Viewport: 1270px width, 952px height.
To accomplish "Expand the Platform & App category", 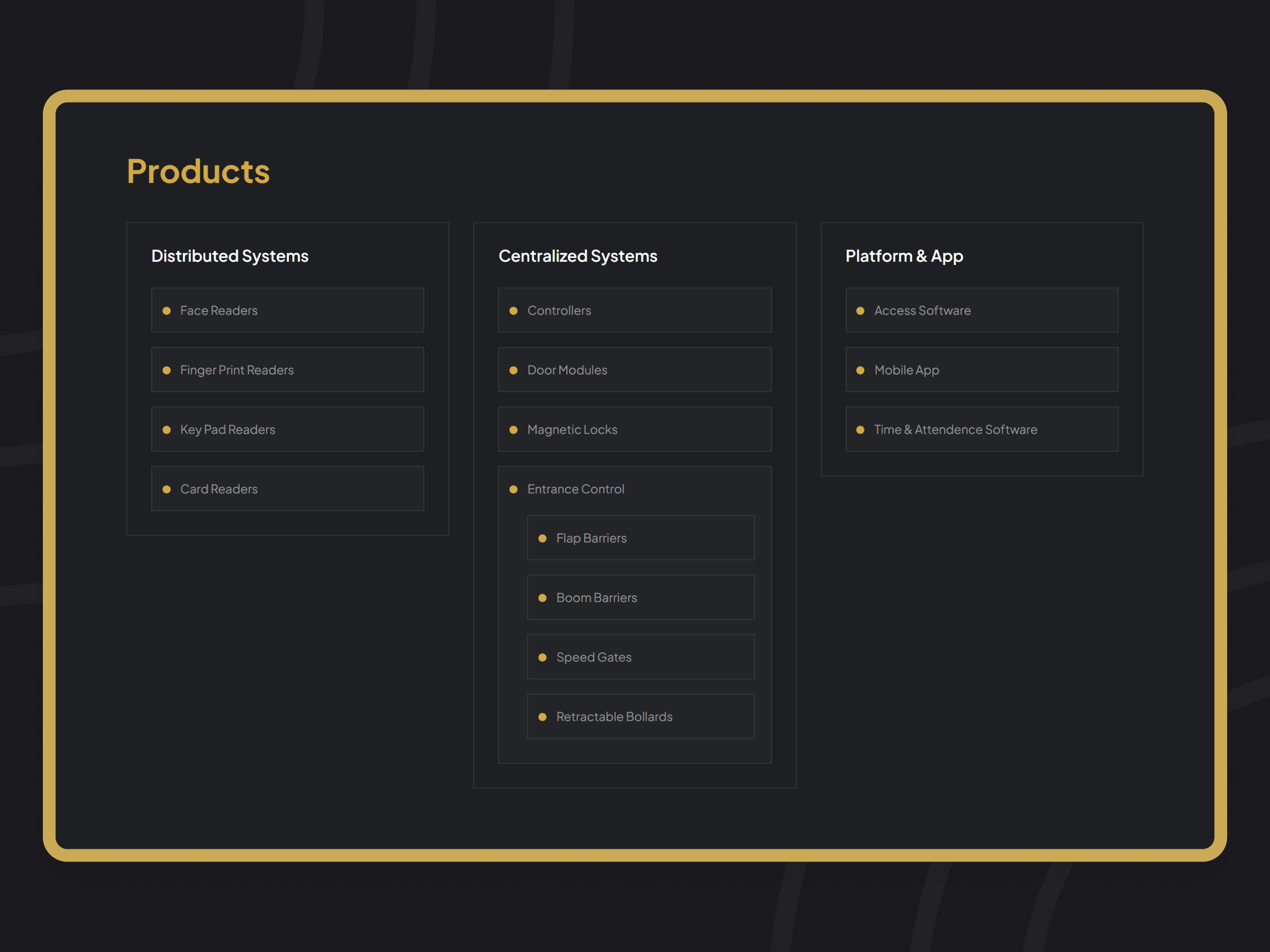I will 904,256.
